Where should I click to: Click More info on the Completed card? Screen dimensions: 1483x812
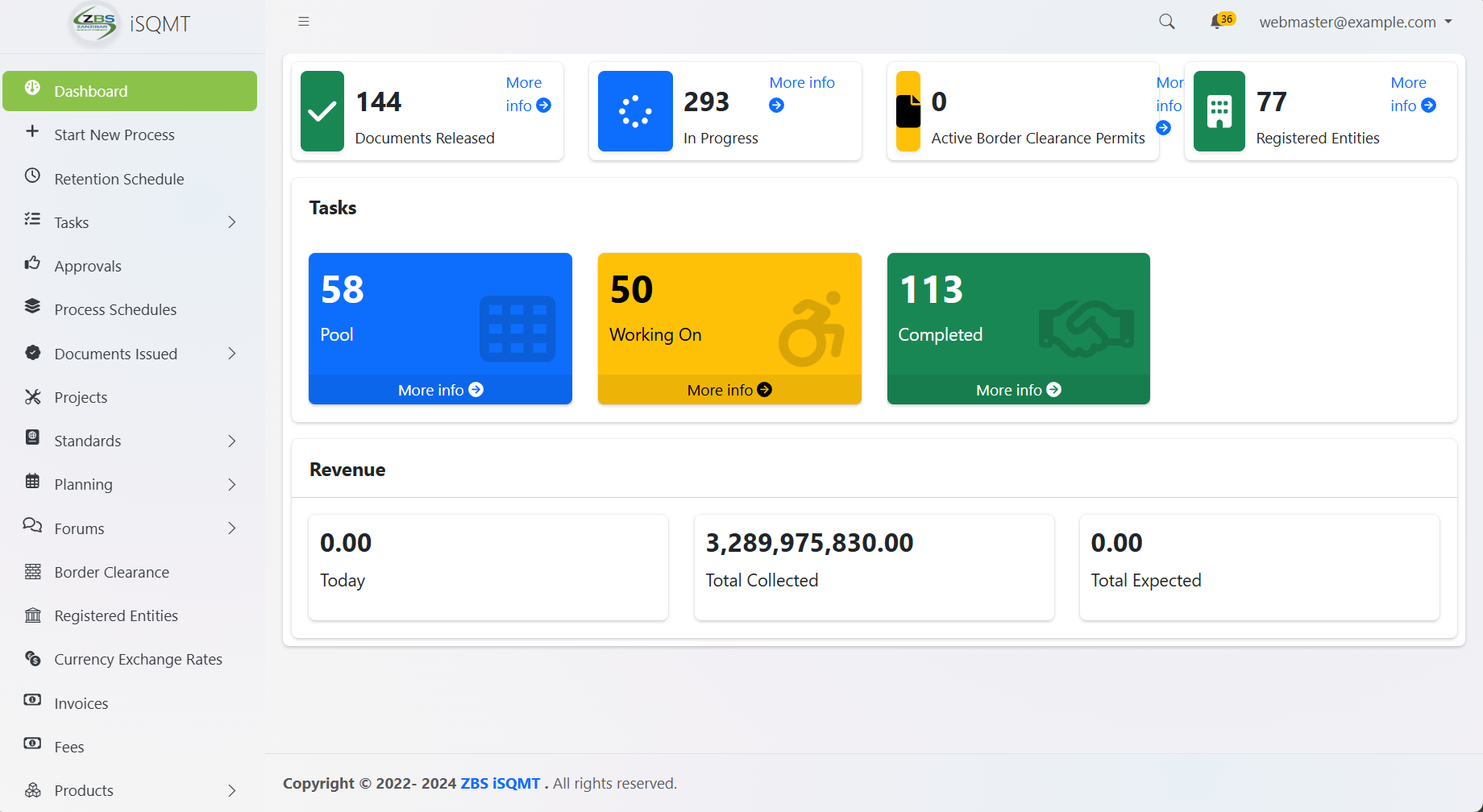pos(1018,390)
